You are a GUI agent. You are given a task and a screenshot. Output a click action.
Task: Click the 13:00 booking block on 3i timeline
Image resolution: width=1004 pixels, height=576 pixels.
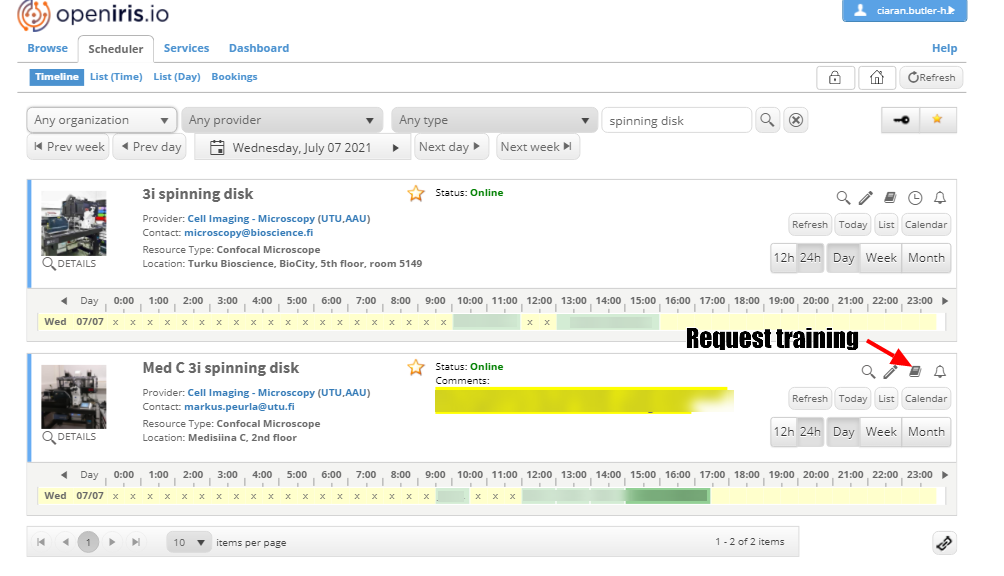point(608,321)
